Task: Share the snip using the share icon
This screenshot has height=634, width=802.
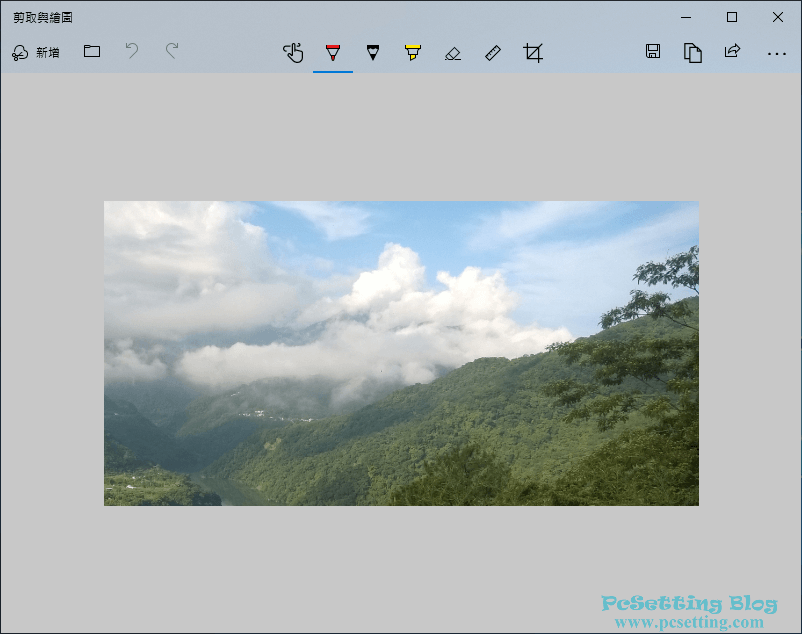Action: (732, 52)
